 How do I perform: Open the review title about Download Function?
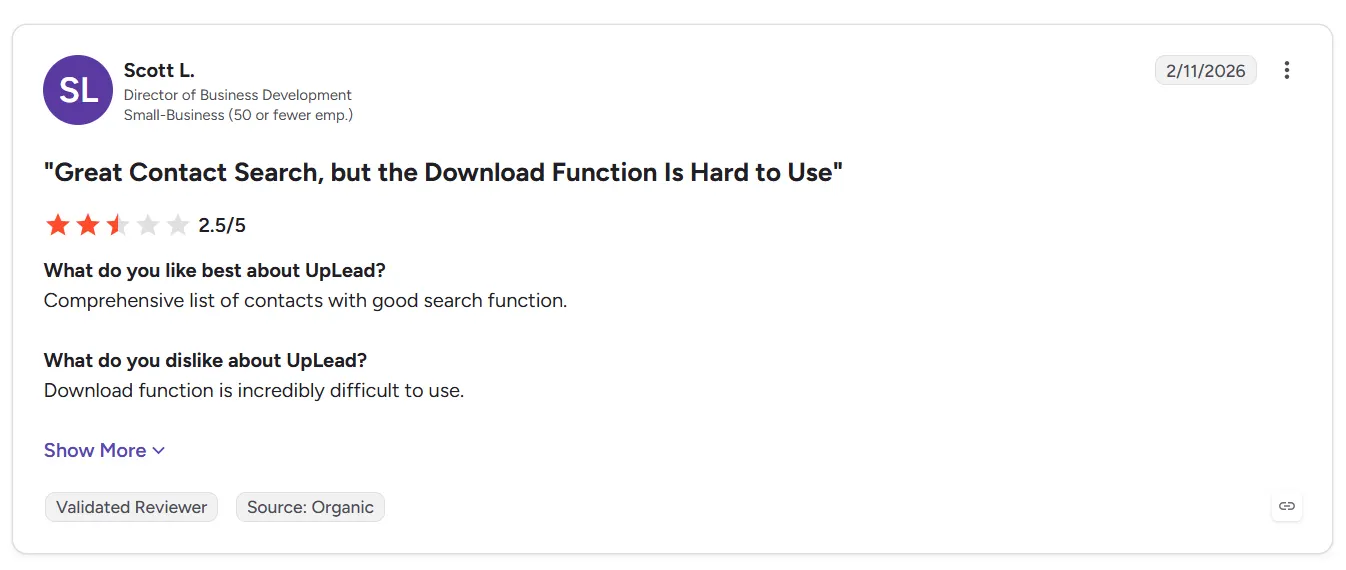tap(443, 172)
